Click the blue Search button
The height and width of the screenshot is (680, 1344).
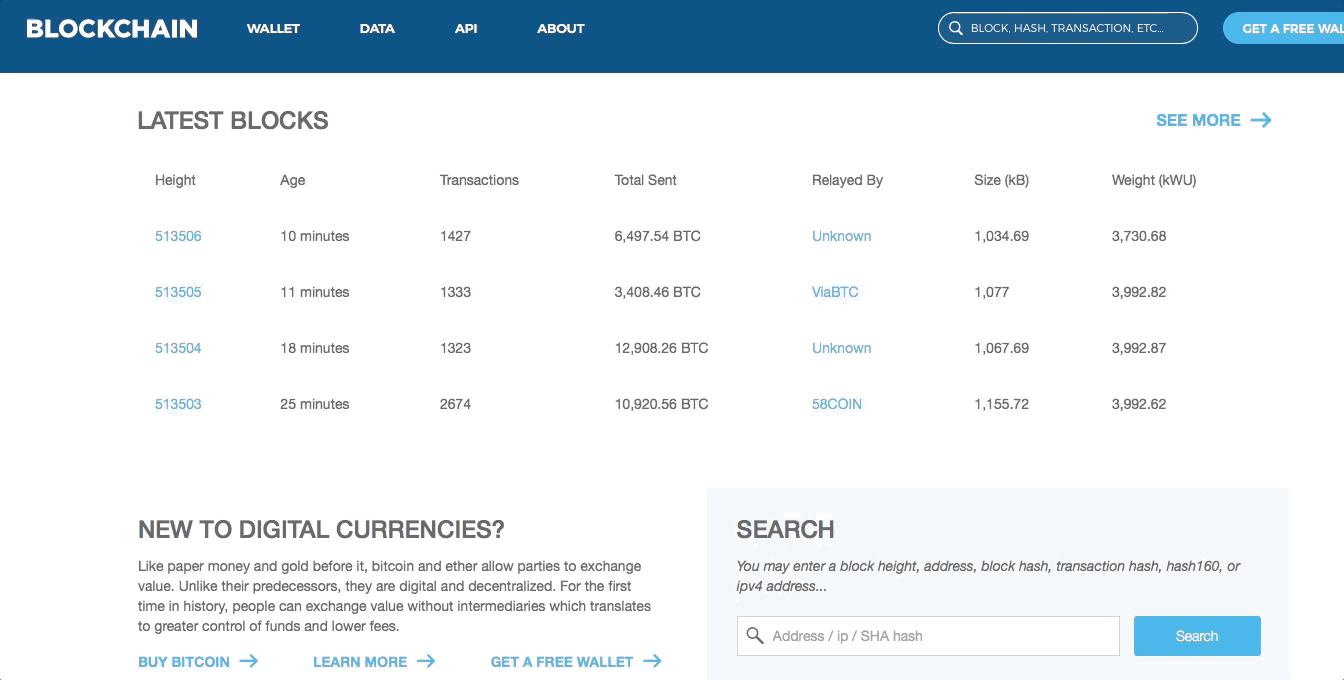(x=1197, y=636)
